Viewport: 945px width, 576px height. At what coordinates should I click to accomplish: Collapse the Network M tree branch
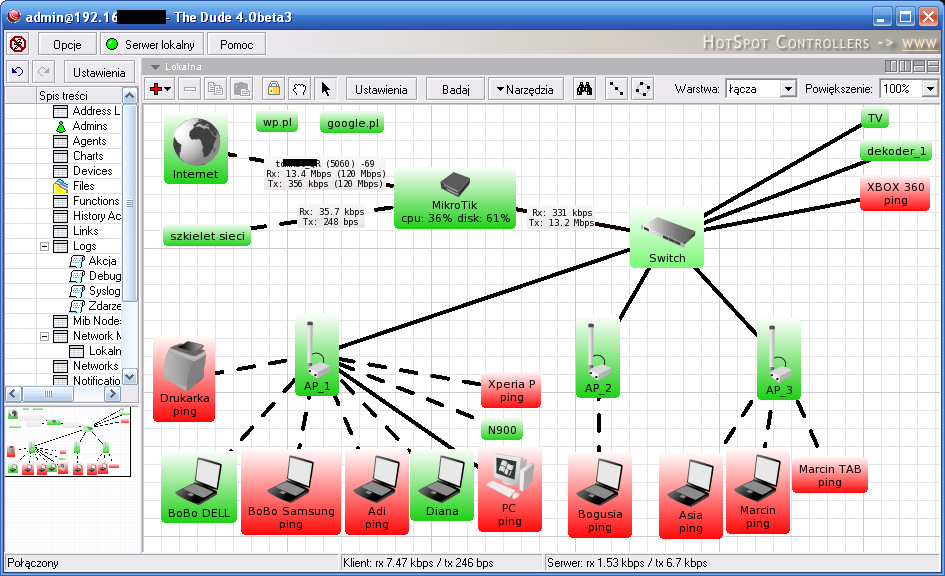[44, 336]
